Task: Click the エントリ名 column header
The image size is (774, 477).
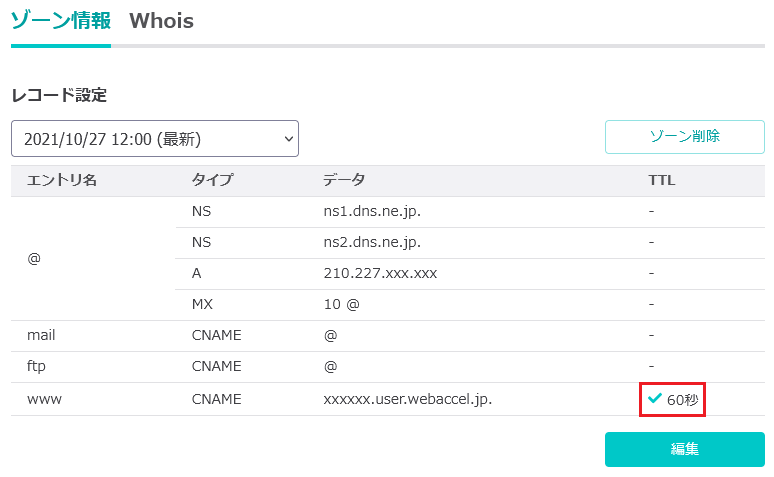Action: 62,180
